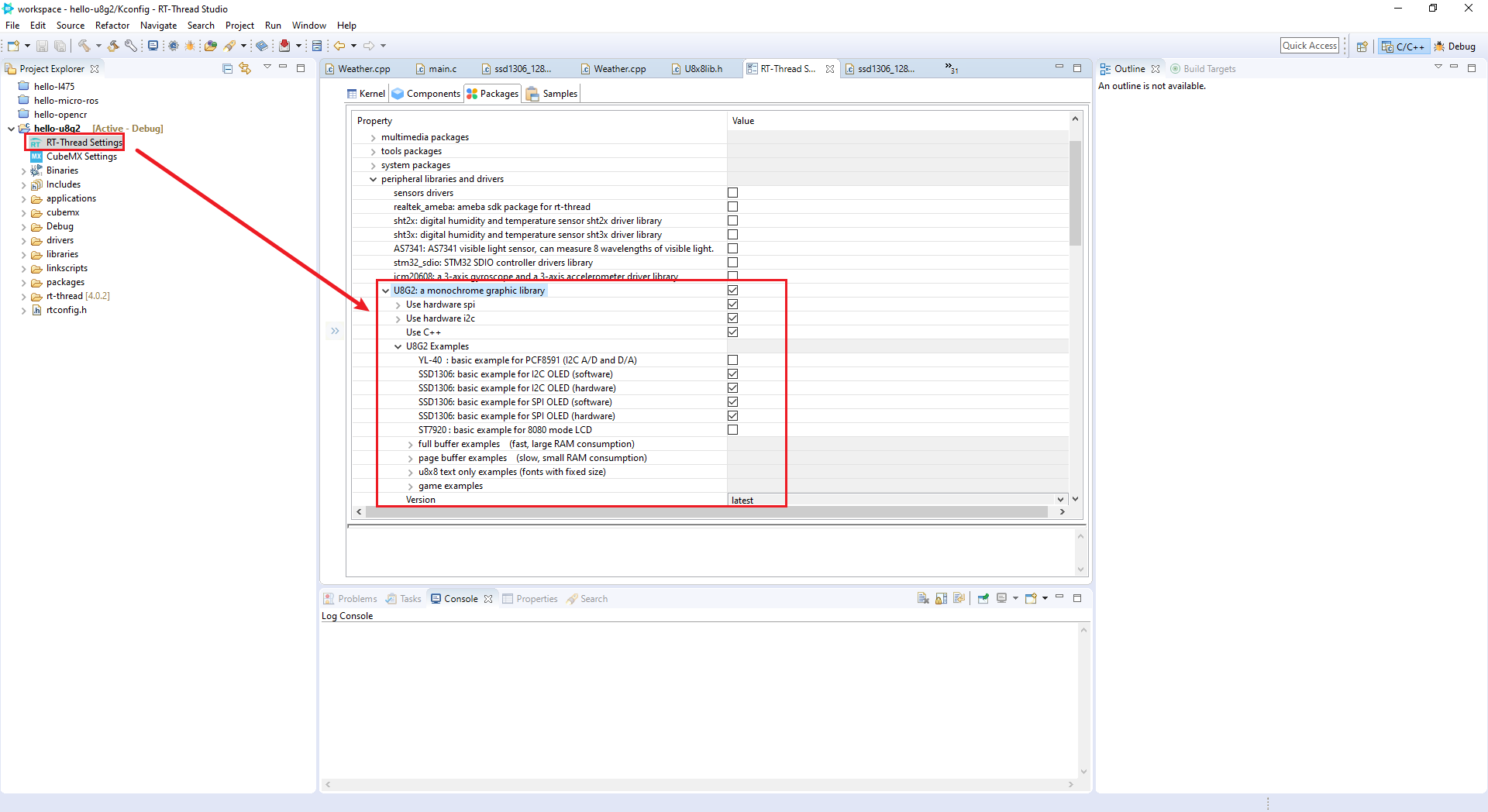The image size is (1488, 812).
Task: Pin the Console view
Action: pos(983,598)
